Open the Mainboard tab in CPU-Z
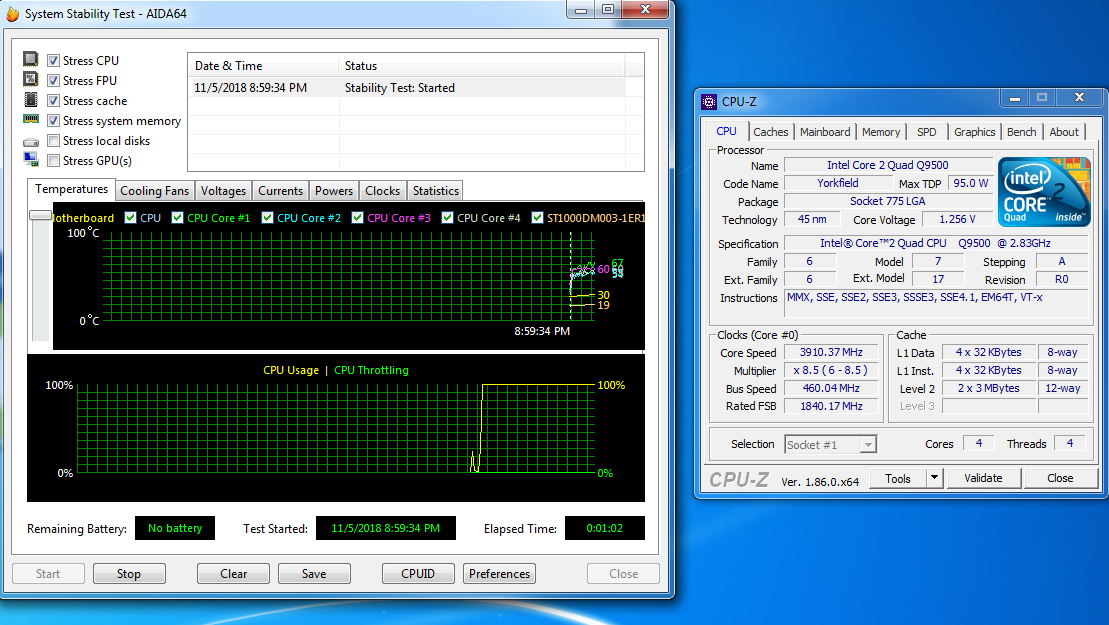Screen dimensions: 1109x625 coord(825,132)
